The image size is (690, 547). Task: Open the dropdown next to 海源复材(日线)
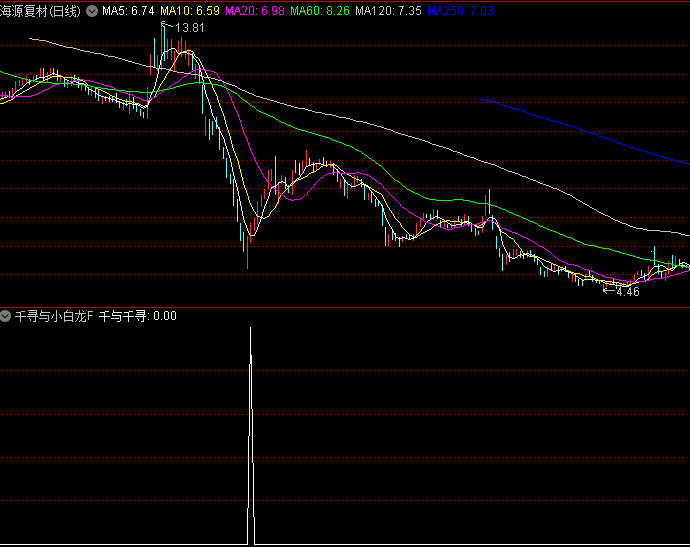click(92, 11)
